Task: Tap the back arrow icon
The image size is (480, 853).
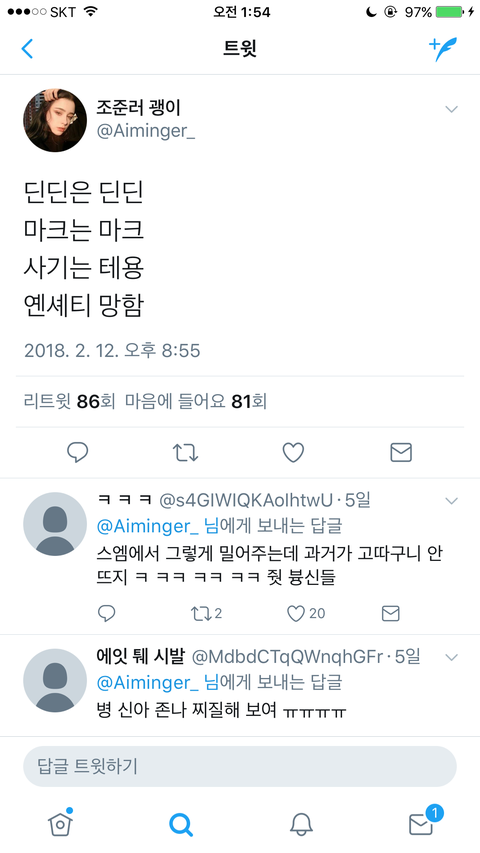Action: 27,48
